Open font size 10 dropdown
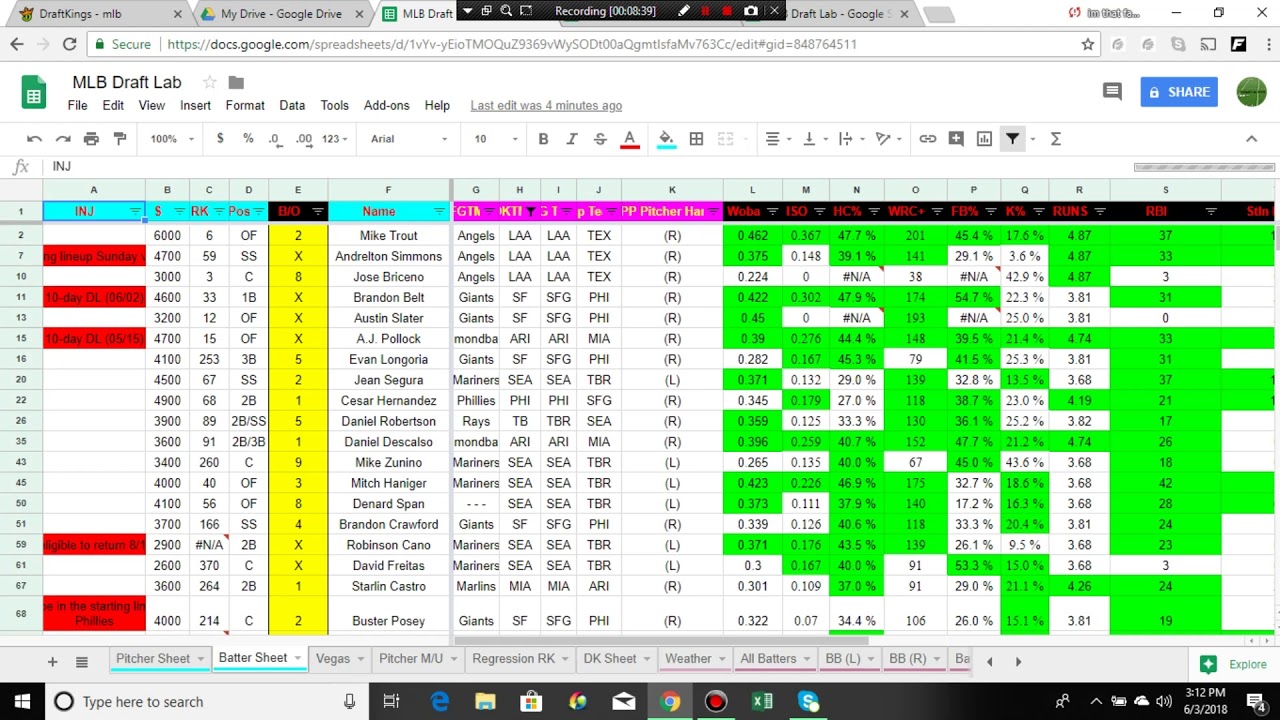The width and height of the screenshot is (1280, 720). coord(495,139)
